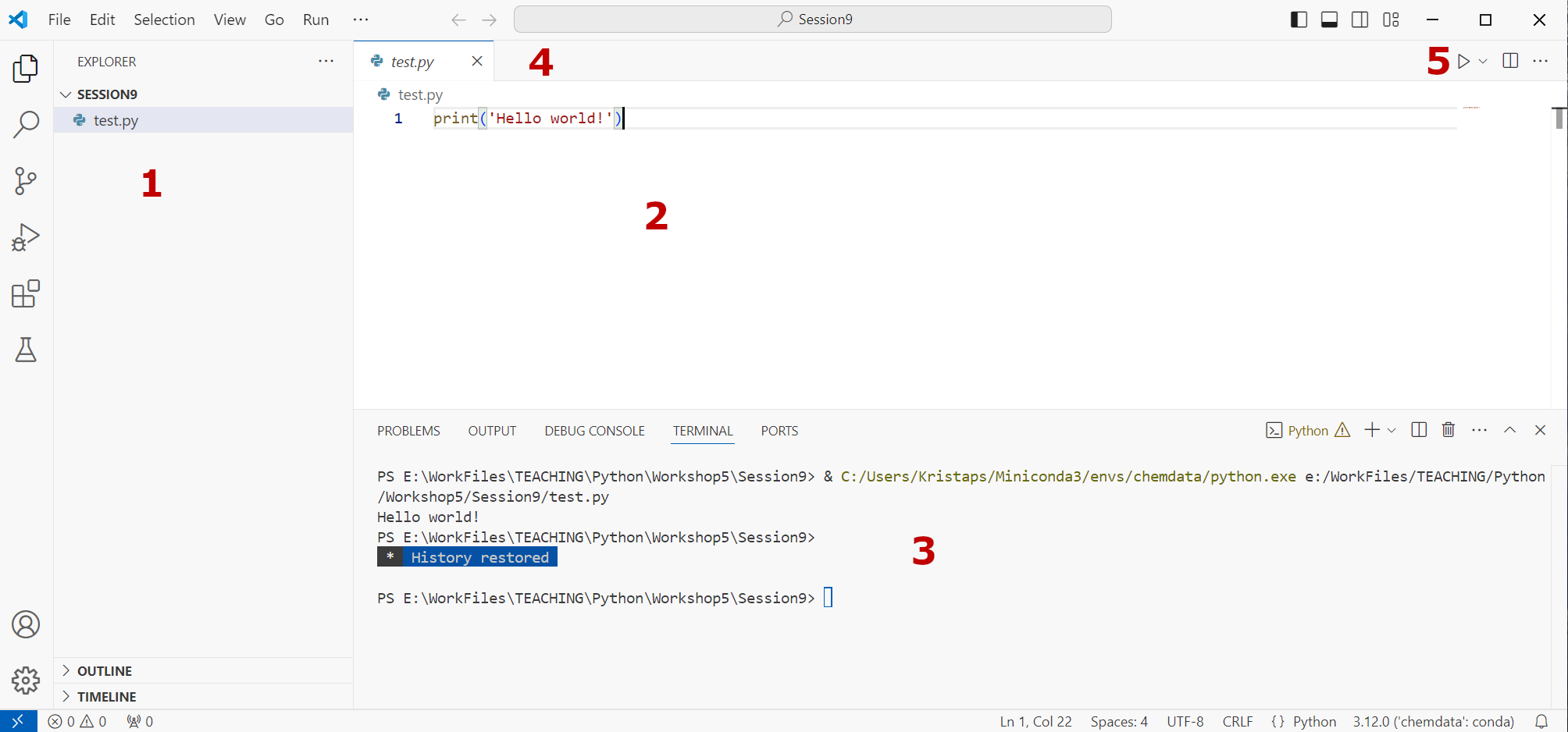
Task: Go back with the navigation arrow
Action: pyautogui.click(x=458, y=20)
